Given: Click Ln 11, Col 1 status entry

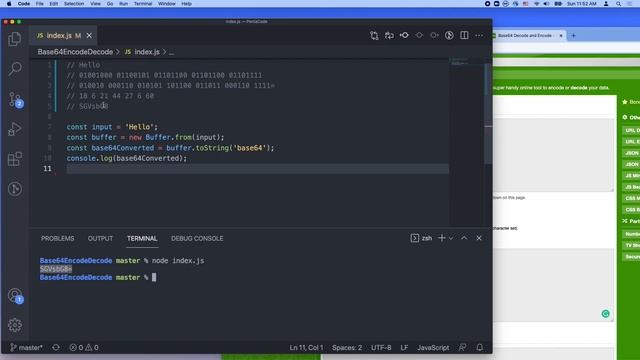Looking at the screenshot, I should (x=306, y=347).
